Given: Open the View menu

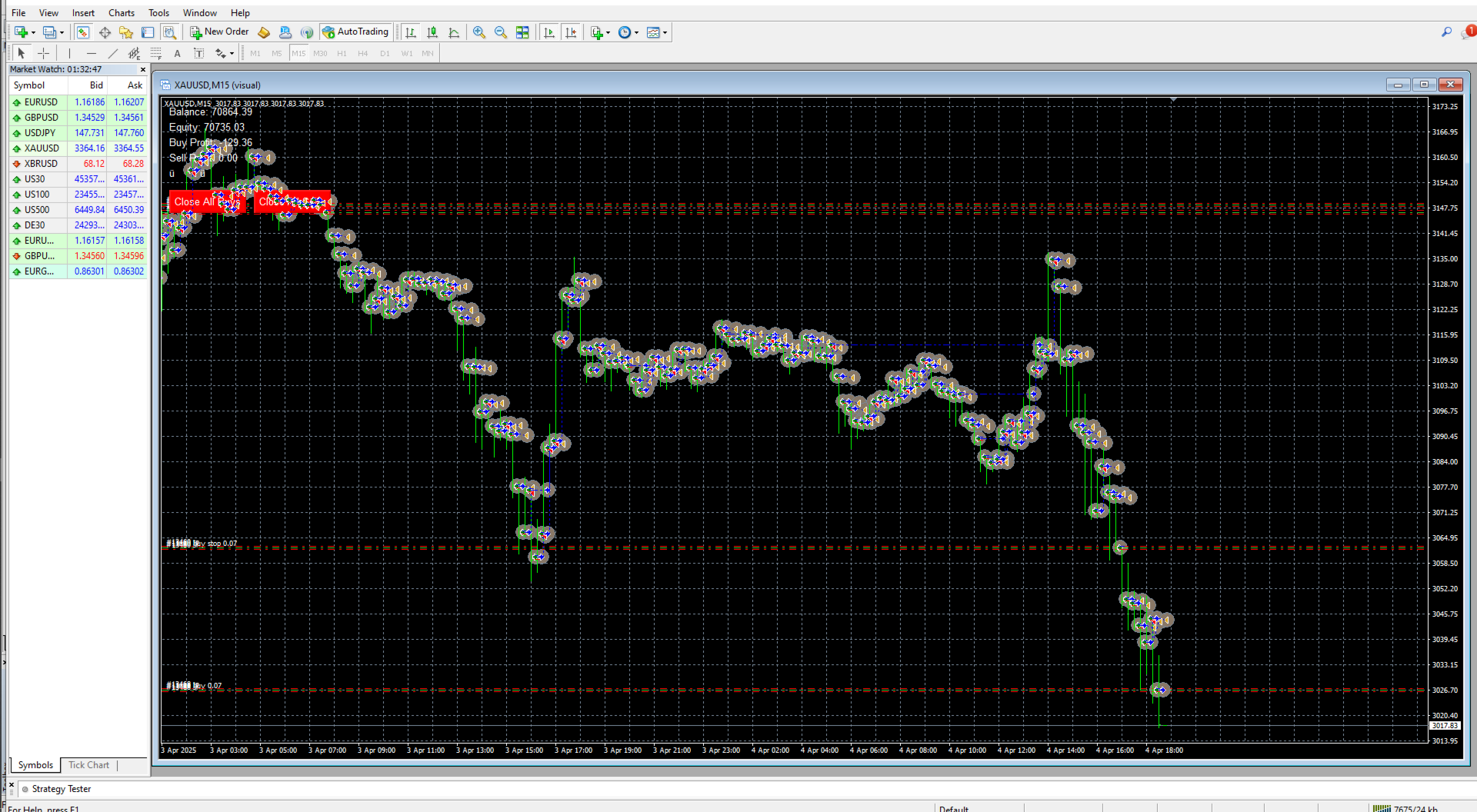Looking at the screenshot, I should (48, 12).
